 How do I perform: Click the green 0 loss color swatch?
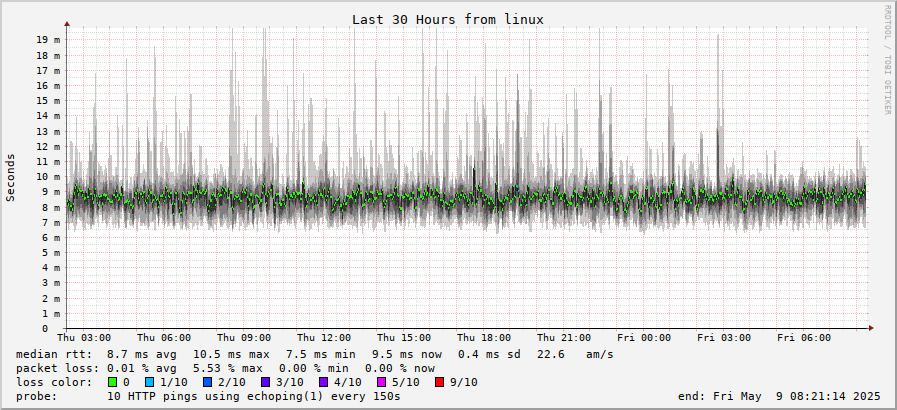click(x=112, y=382)
